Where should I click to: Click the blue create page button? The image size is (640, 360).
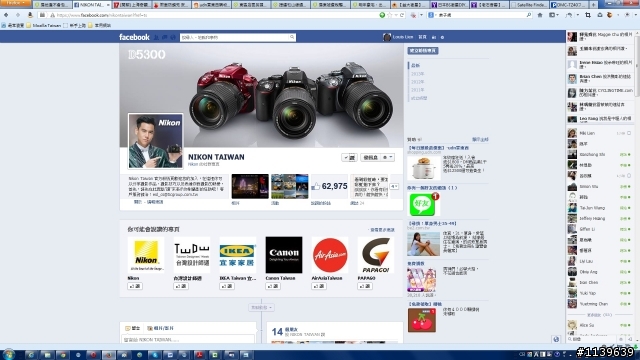click(x=423, y=51)
